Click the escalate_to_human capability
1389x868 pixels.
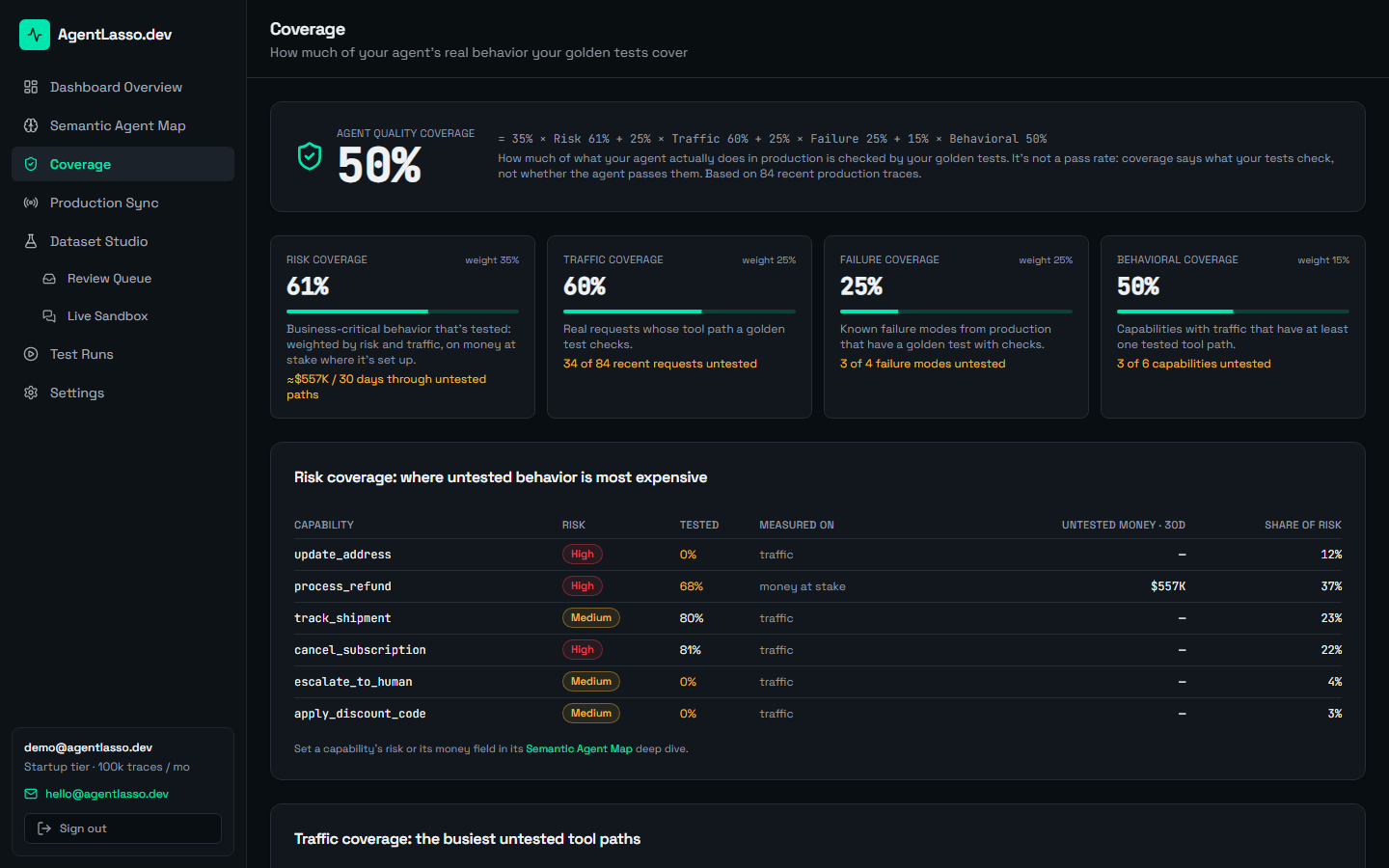[353, 682]
